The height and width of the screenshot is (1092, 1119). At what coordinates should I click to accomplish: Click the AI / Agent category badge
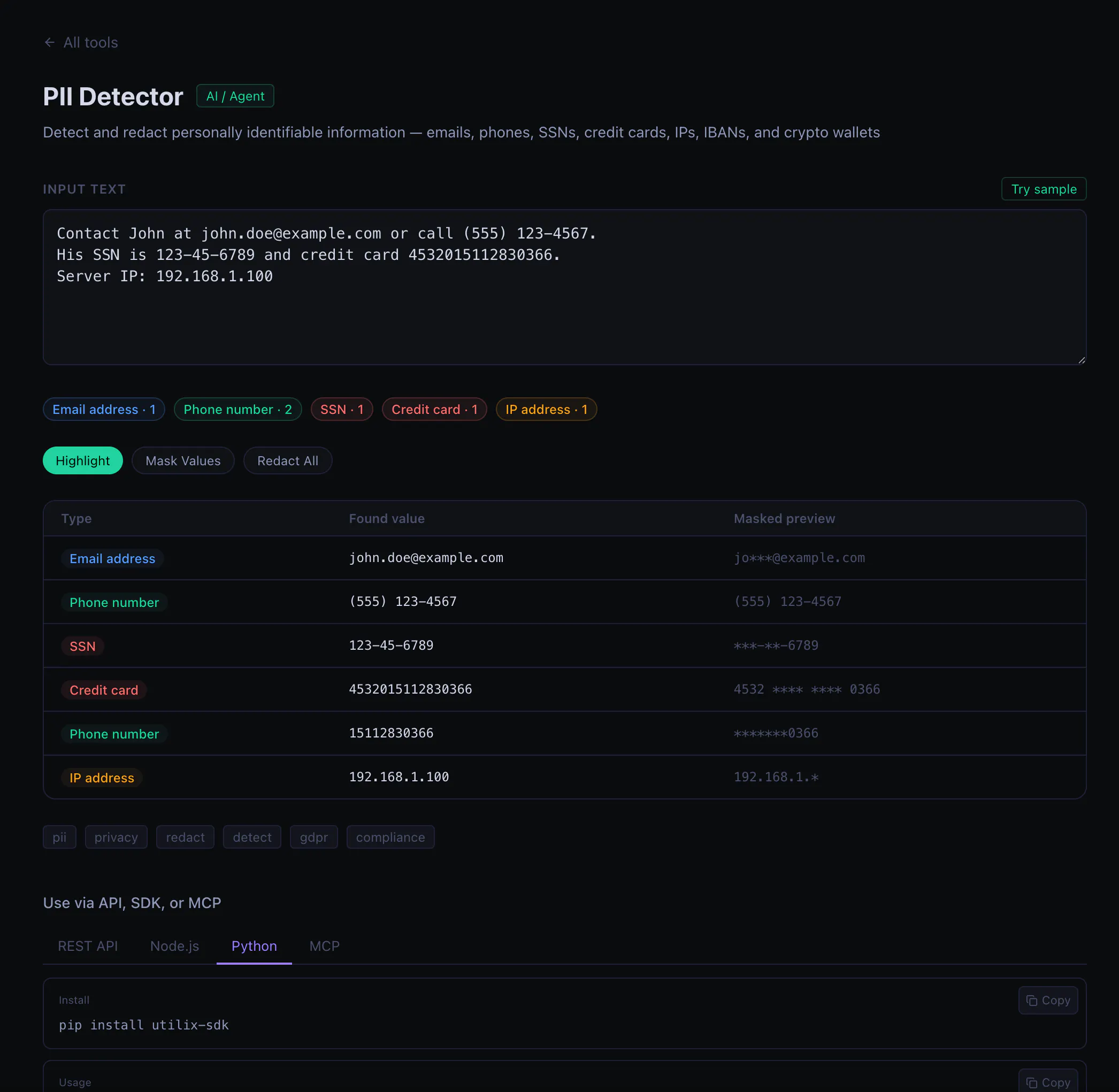point(235,96)
